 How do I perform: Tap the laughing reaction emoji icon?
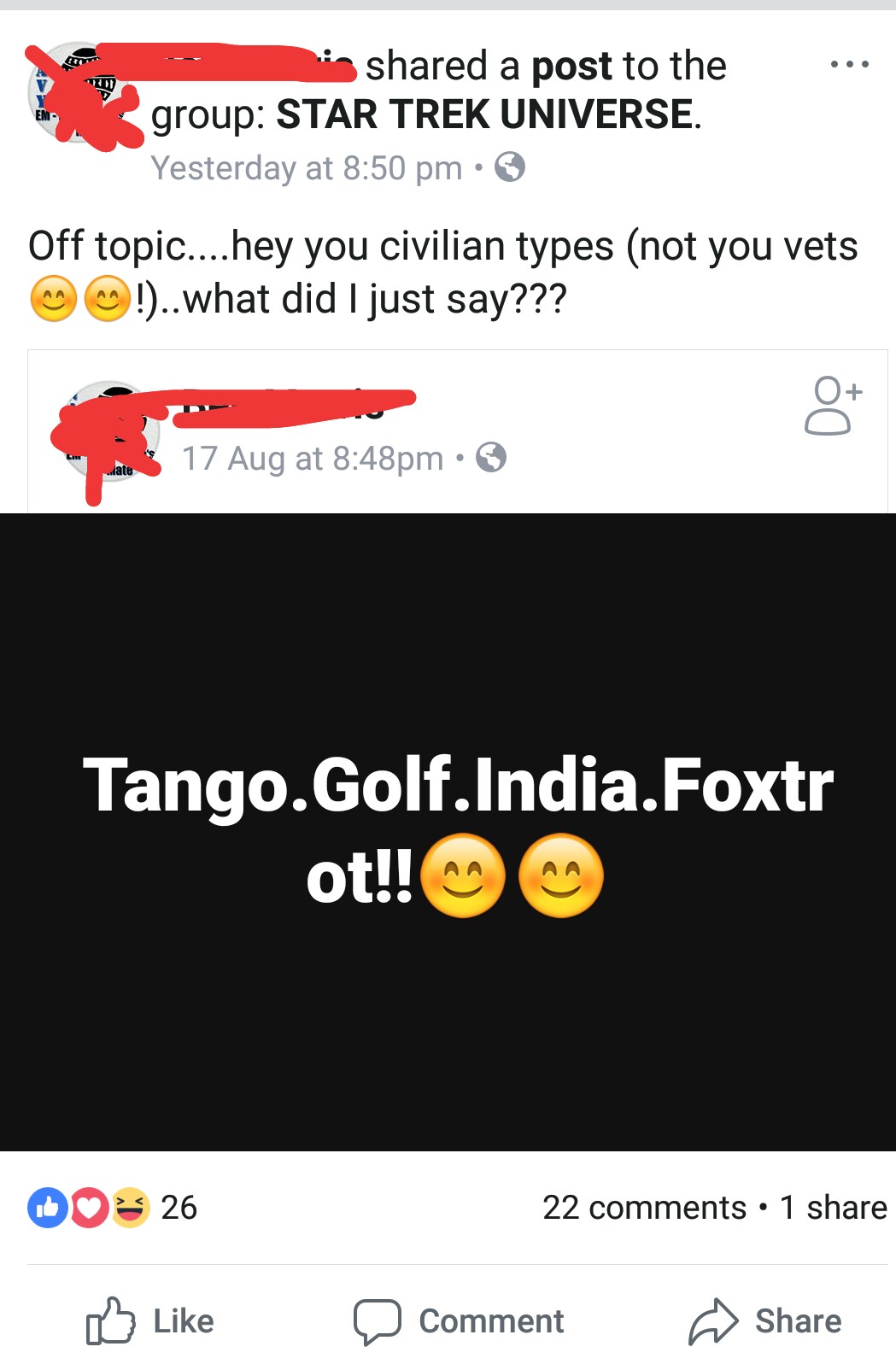pyautogui.click(x=130, y=1208)
